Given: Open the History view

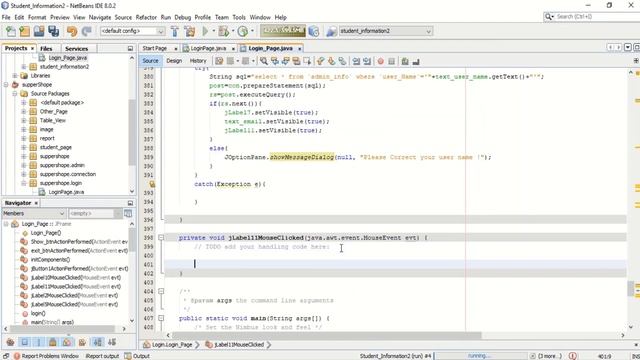Looking at the screenshot, I should 198,61.
